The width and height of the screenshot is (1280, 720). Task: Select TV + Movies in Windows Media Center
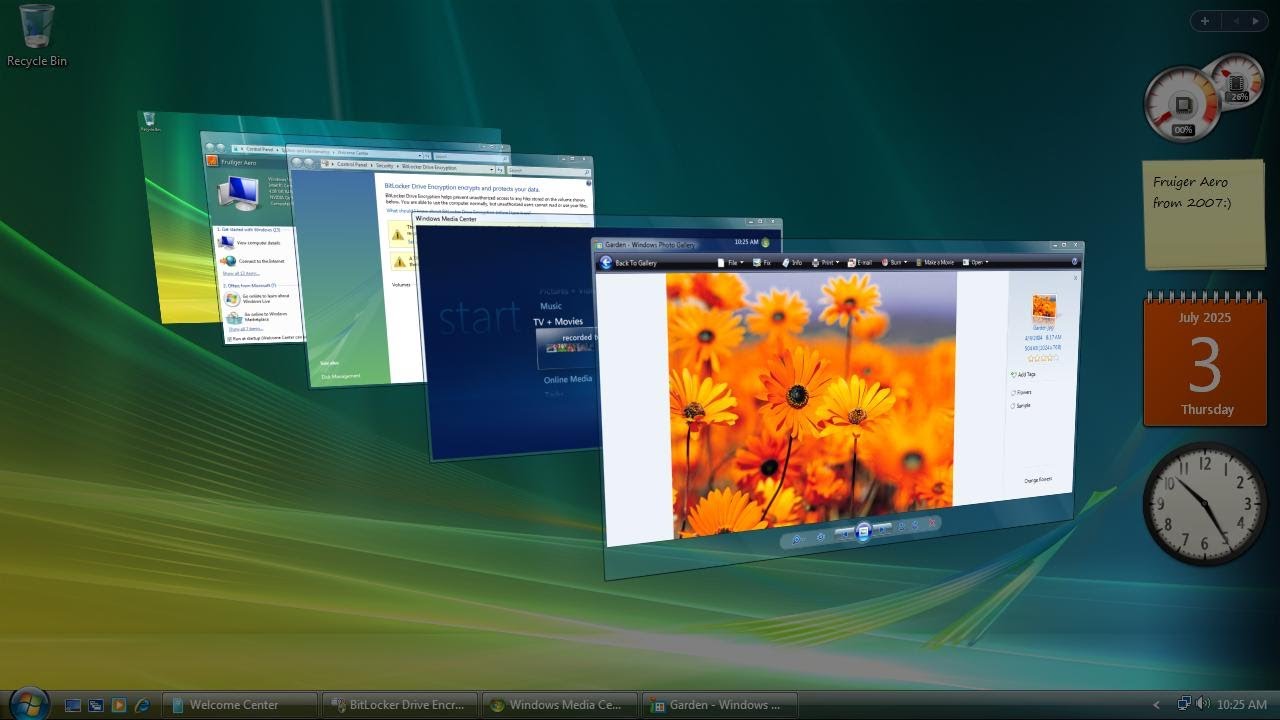pyautogui.click(x=558, y=322)
